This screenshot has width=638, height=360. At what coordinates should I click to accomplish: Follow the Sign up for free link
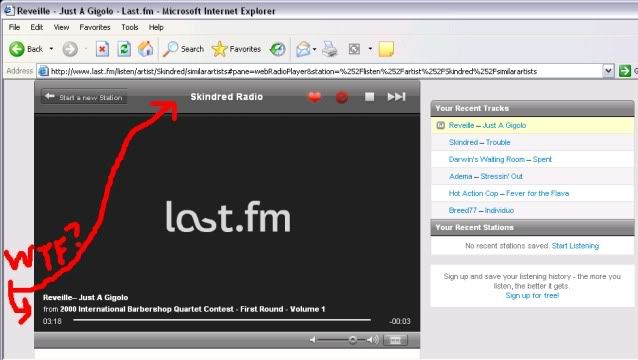click(x=532, y=295)
